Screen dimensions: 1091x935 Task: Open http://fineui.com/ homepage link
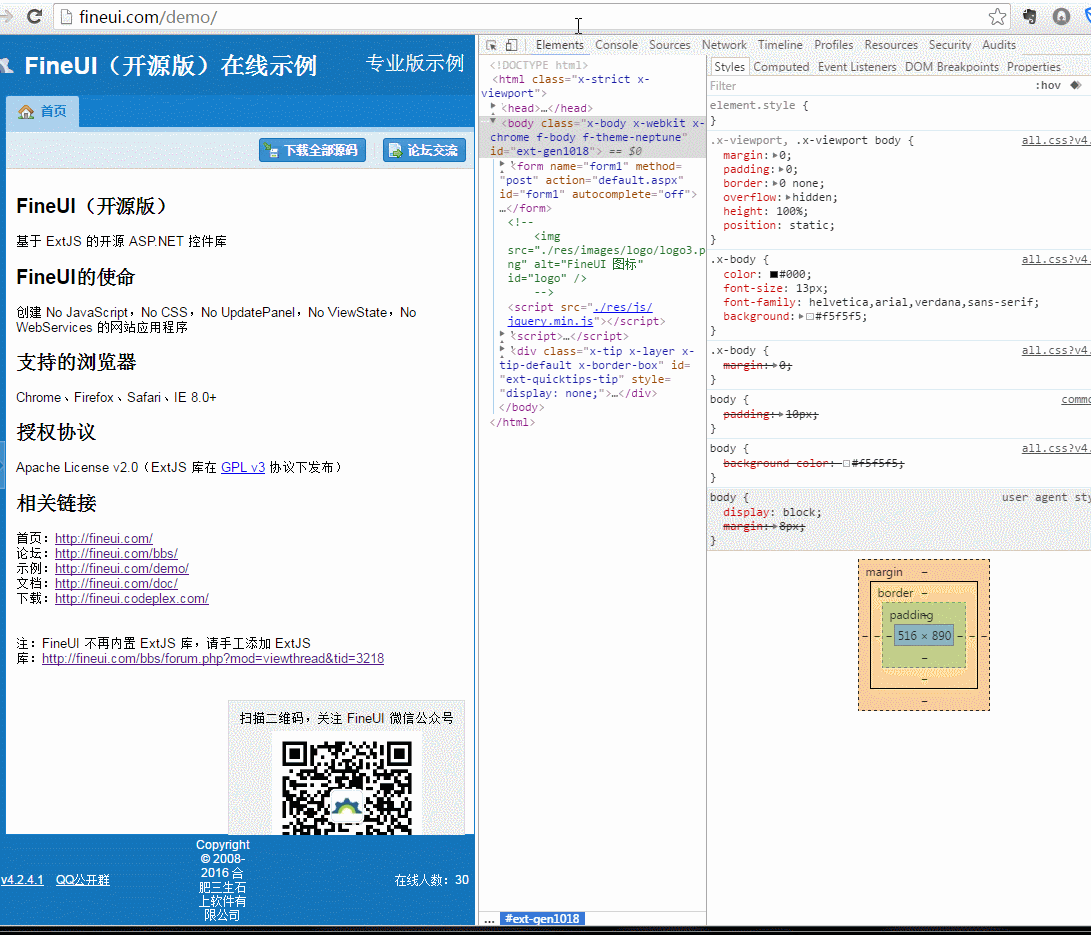(104, 538)
